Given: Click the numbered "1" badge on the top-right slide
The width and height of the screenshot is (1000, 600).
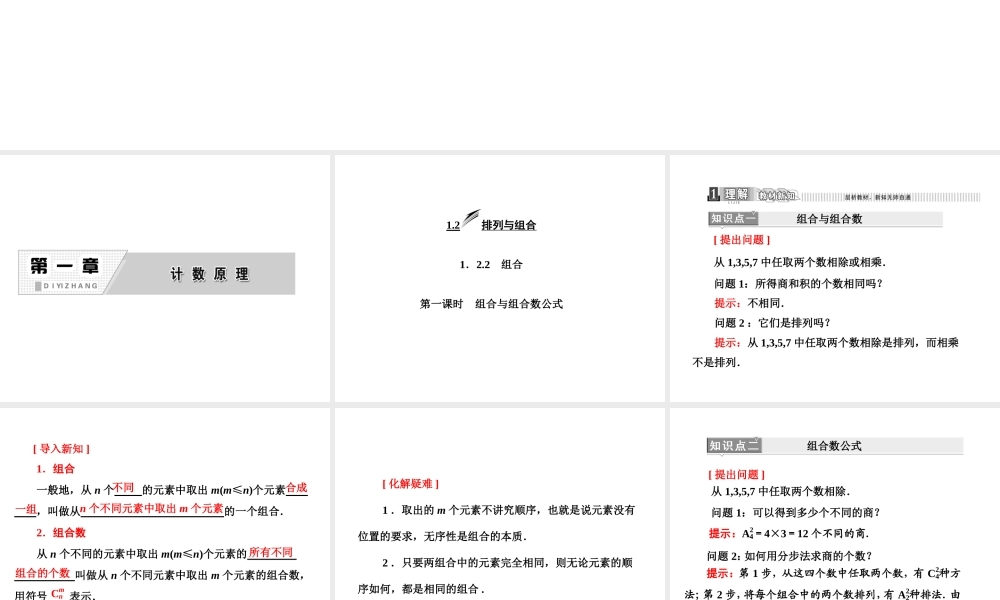Looking at the screenshot, I should coord(713,194).
